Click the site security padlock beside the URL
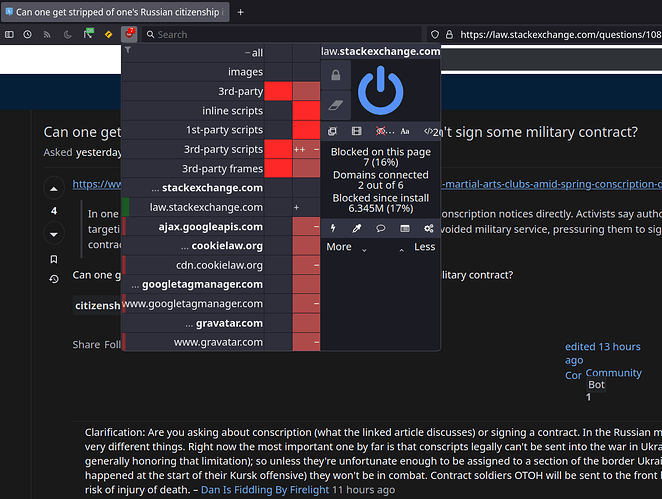This screenshot has width=662, height=499. [x=450, y=35]
